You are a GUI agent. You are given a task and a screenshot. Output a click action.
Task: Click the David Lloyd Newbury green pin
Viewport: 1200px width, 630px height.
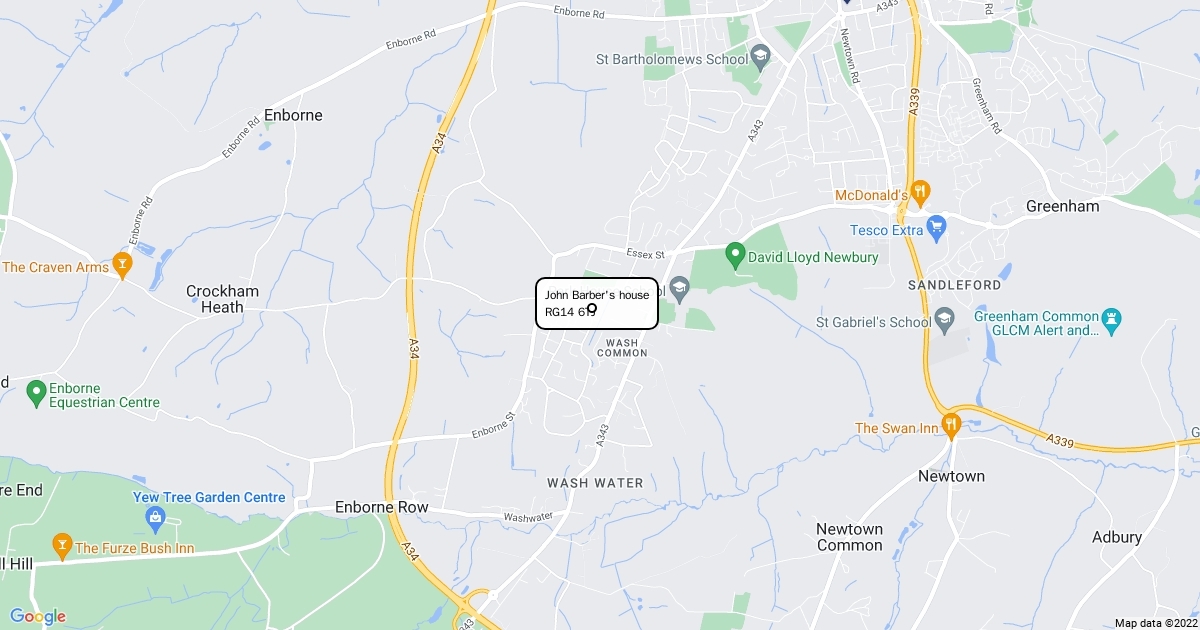pyautogui.click(x=735, y=256)
